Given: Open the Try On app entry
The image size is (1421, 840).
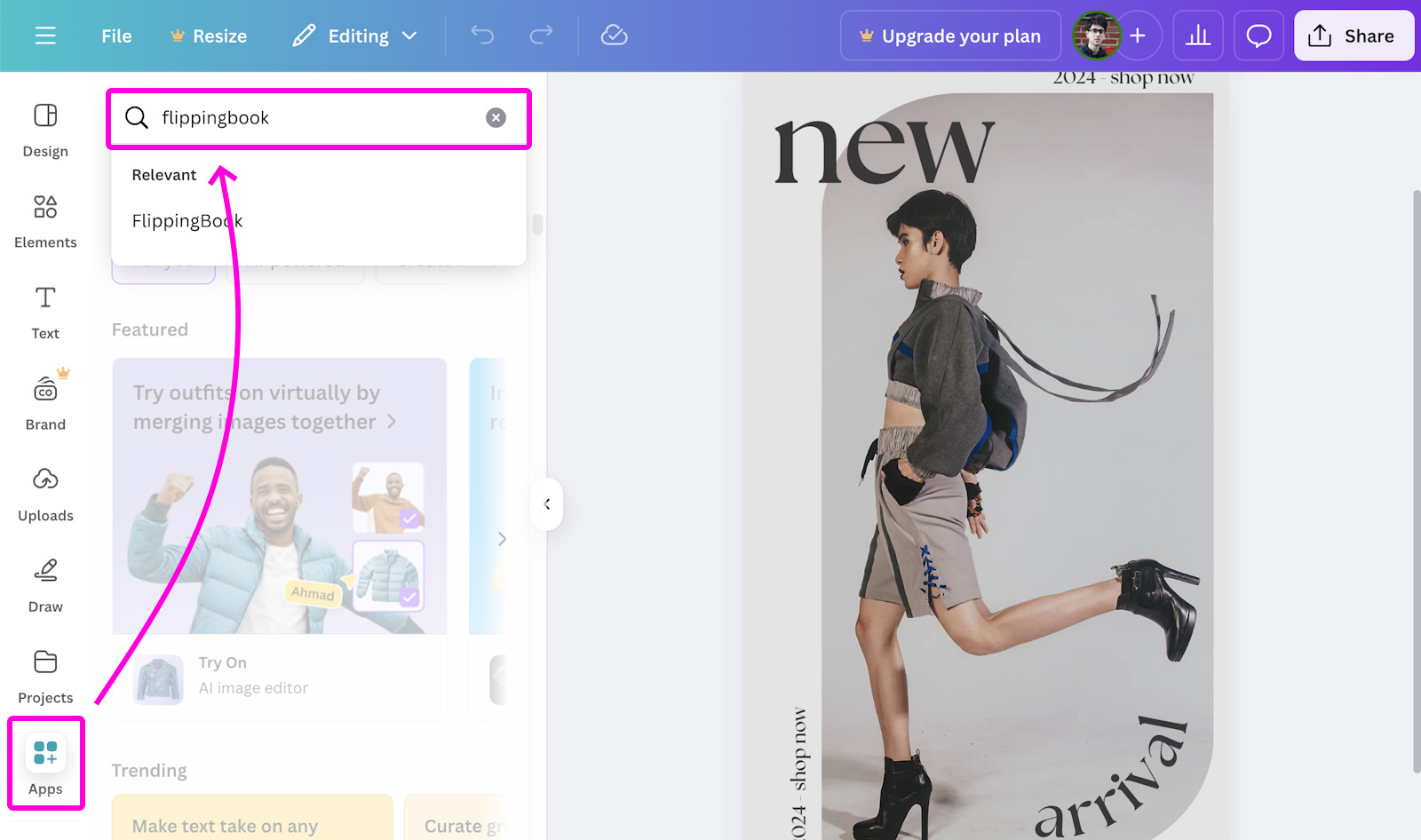Looking at the screenshot, I should click(x=279, y=677).
